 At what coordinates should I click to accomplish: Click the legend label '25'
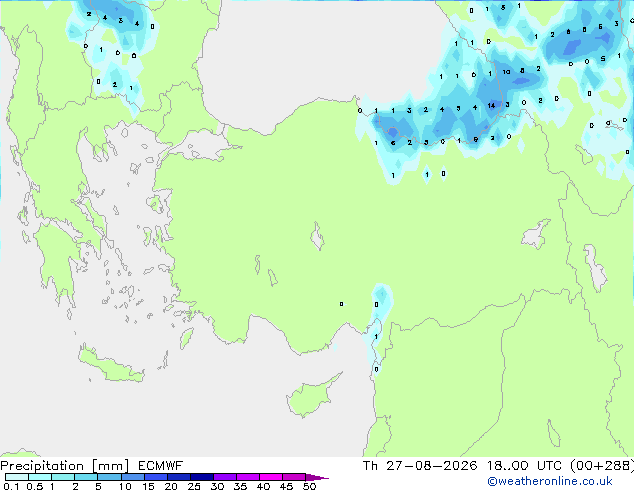(194, 486)
